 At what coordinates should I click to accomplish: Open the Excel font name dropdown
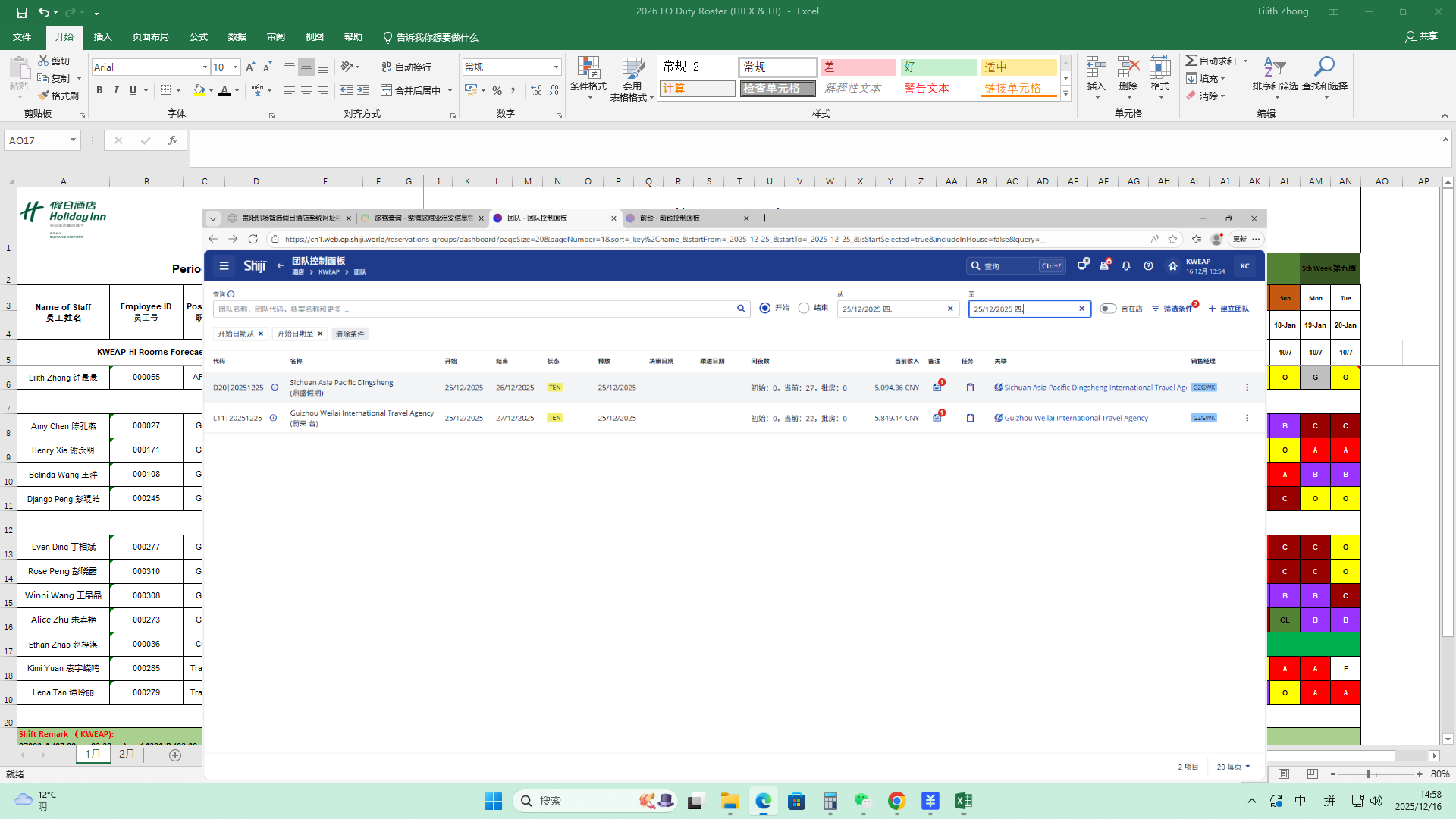(205, 67)
